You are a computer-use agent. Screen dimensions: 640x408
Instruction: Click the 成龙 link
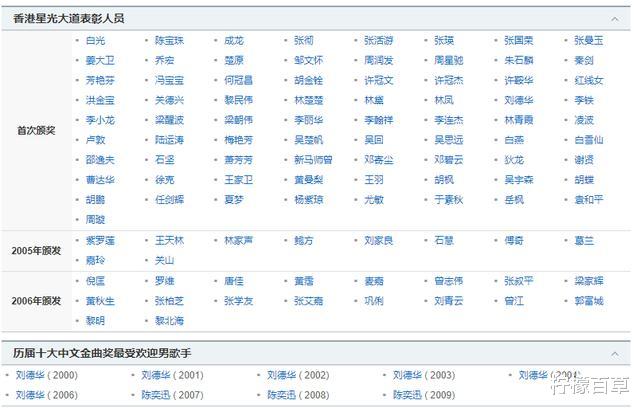point(234,40)
